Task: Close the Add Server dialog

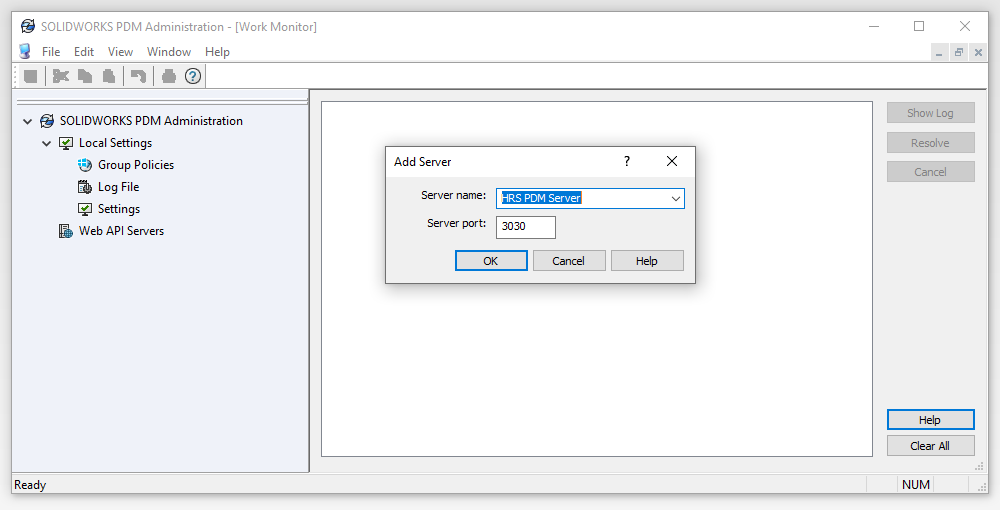Action: tap(672, 161)
